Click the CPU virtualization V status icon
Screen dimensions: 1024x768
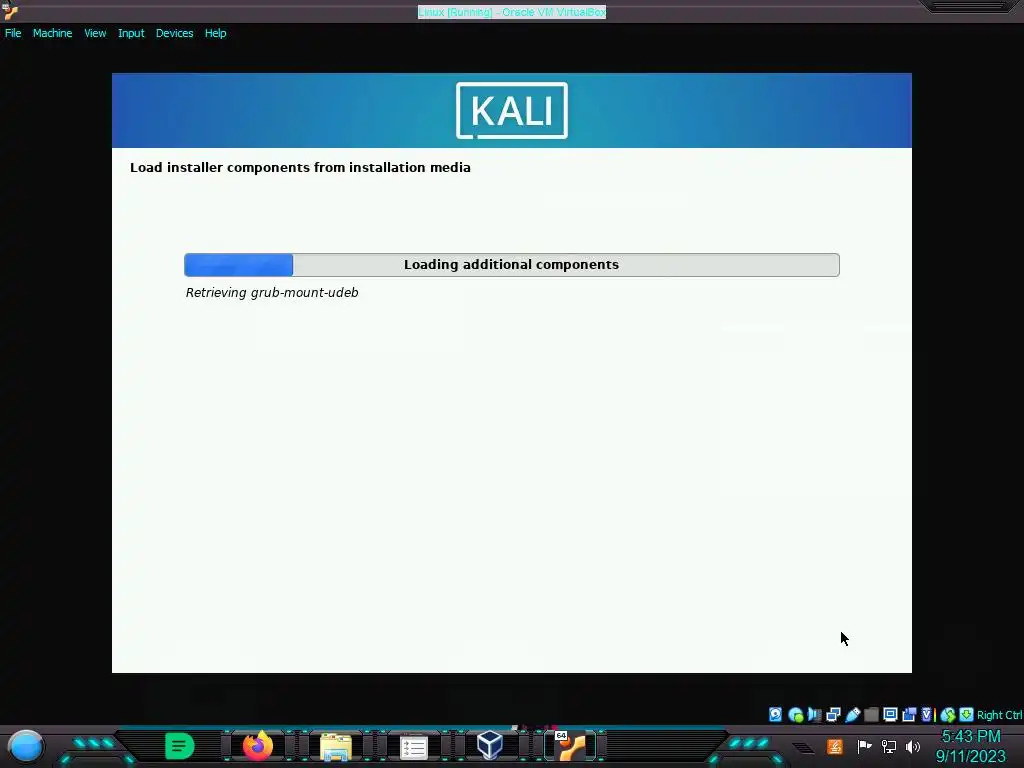[x=927, y=714]
